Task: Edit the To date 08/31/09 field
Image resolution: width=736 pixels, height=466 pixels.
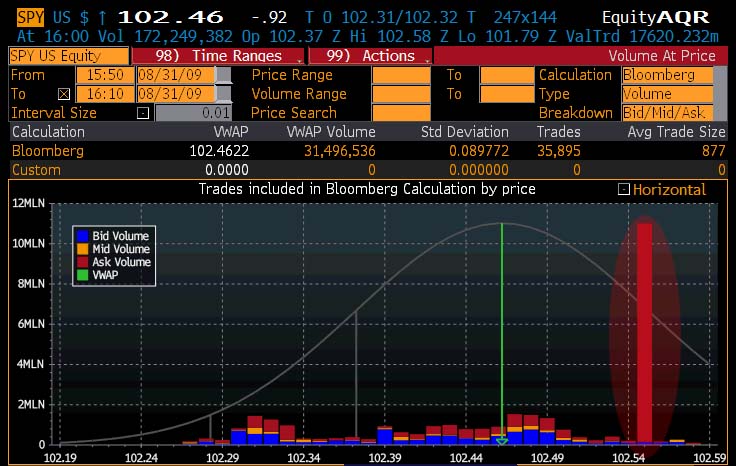Action: tap(176, 94)
